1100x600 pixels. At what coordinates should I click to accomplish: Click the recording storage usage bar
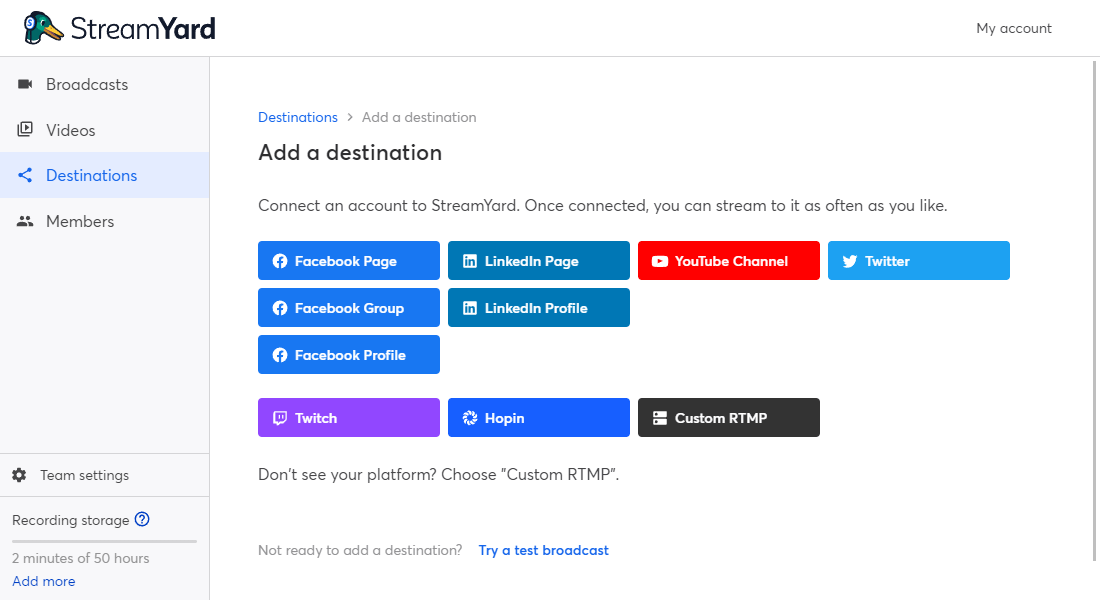click(104, 541)
